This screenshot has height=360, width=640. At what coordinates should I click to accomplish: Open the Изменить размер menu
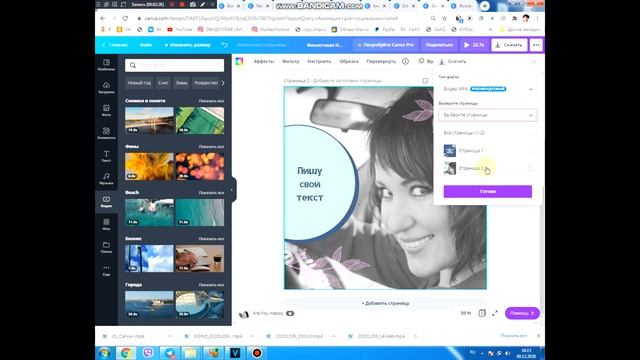point(187,45)
